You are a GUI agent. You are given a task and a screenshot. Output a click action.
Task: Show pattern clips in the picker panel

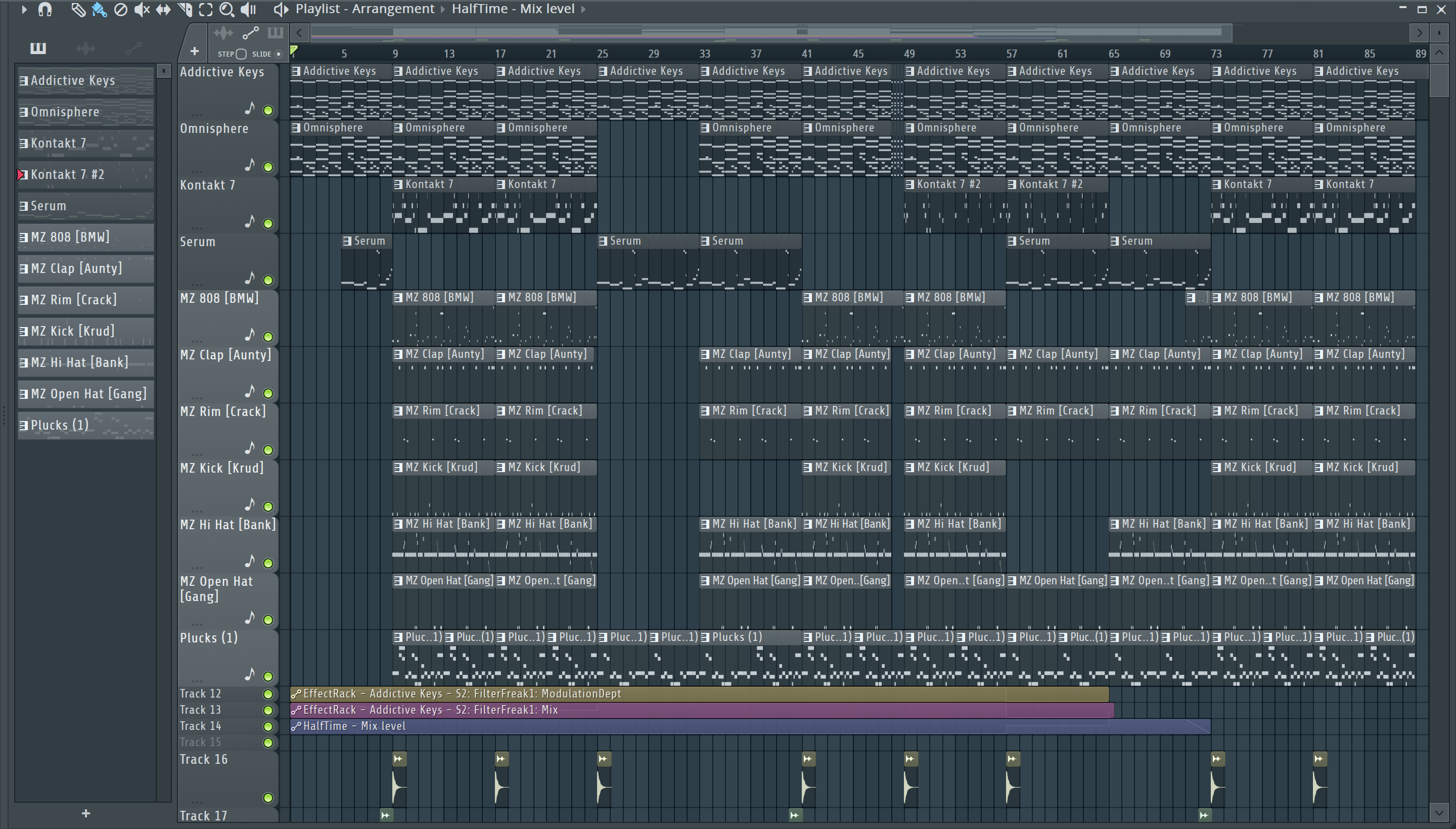tap(37, 49)
